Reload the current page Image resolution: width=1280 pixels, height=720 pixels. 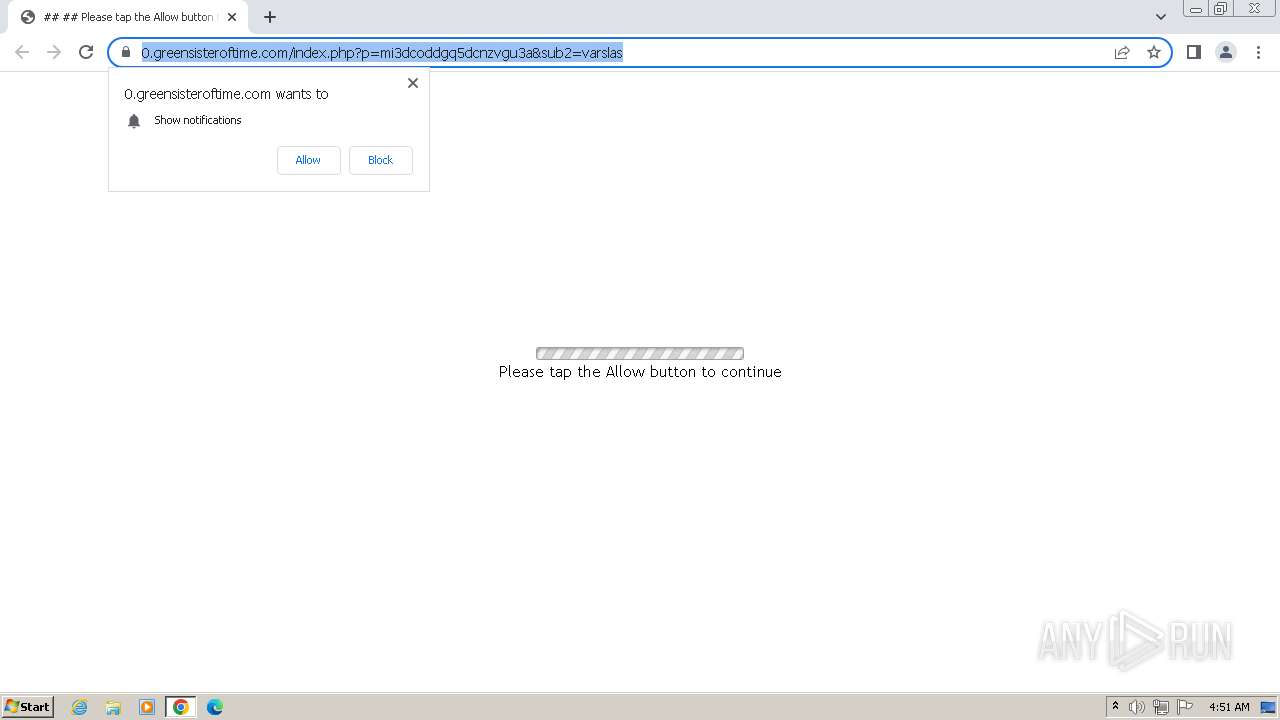point(86,52)
